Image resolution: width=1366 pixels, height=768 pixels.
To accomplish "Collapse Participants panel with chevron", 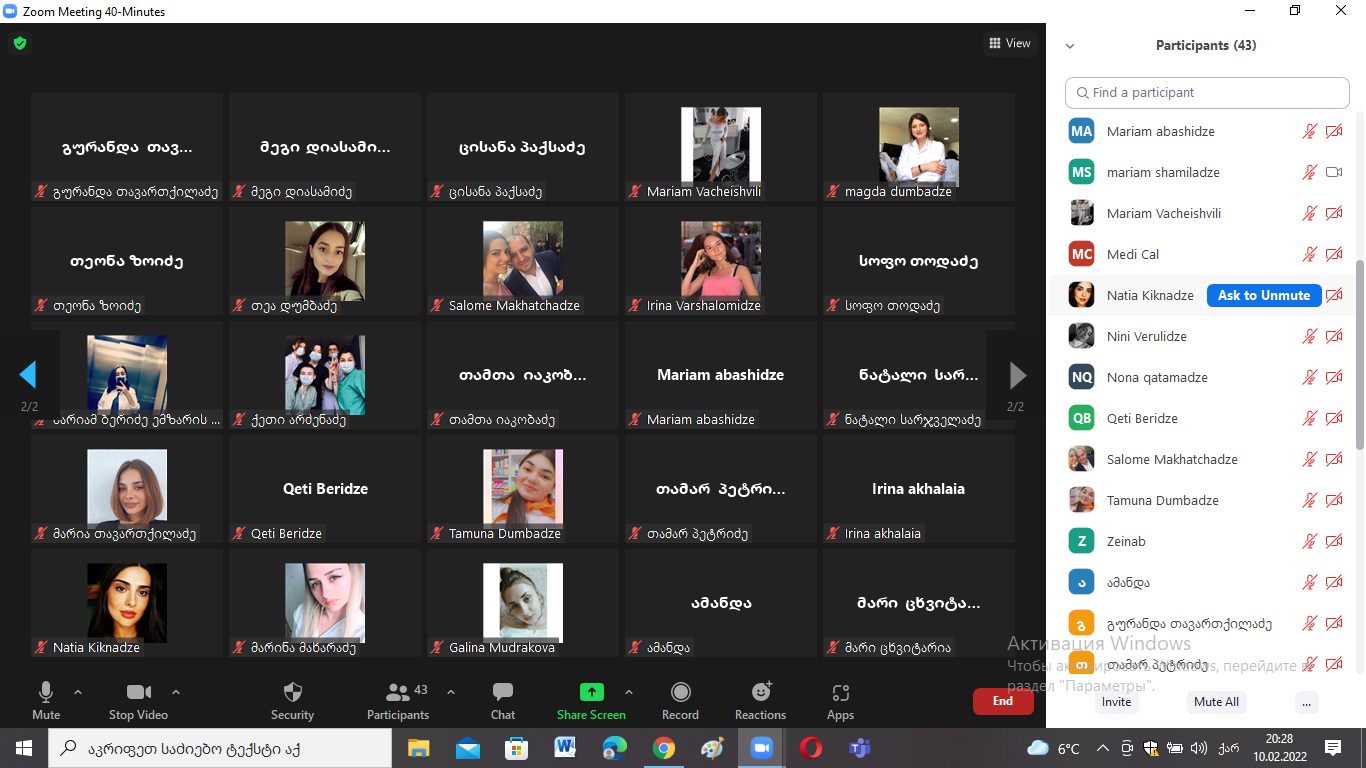I will 1070,46.
